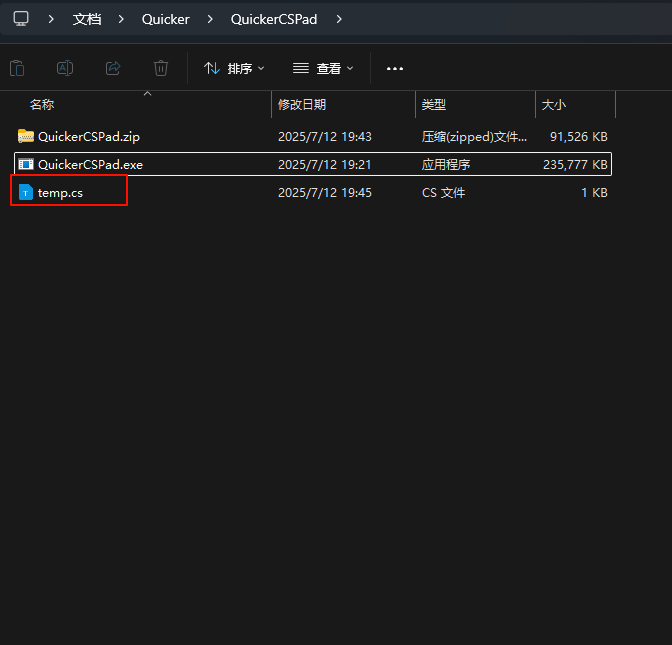Sort by the 修改日期 column header
The image size is (672, 645).
point(302,104)
